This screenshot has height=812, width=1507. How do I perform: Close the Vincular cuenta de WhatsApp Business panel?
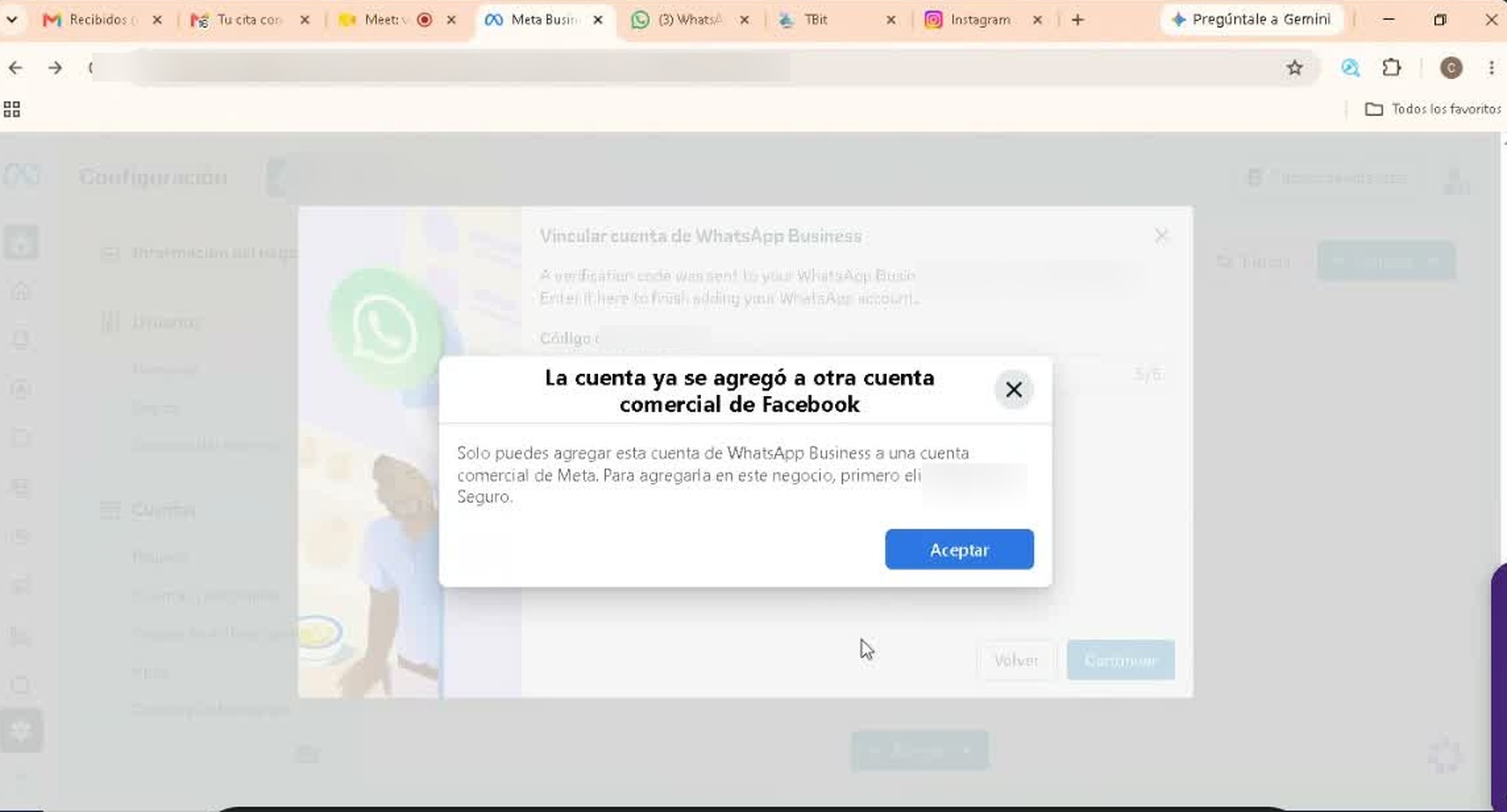(1161, 235)
